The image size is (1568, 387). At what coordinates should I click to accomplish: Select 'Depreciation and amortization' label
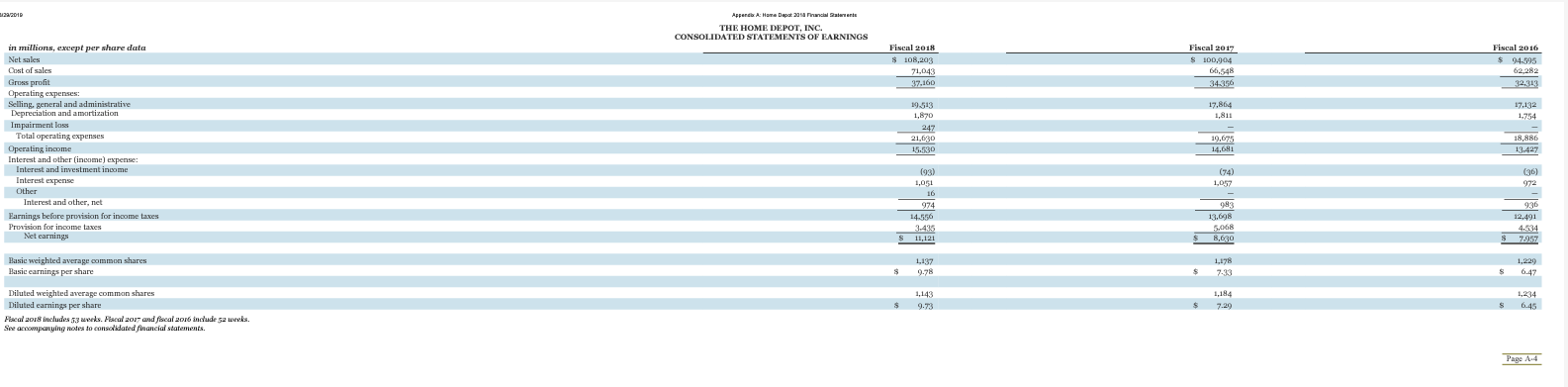point(64,114)
